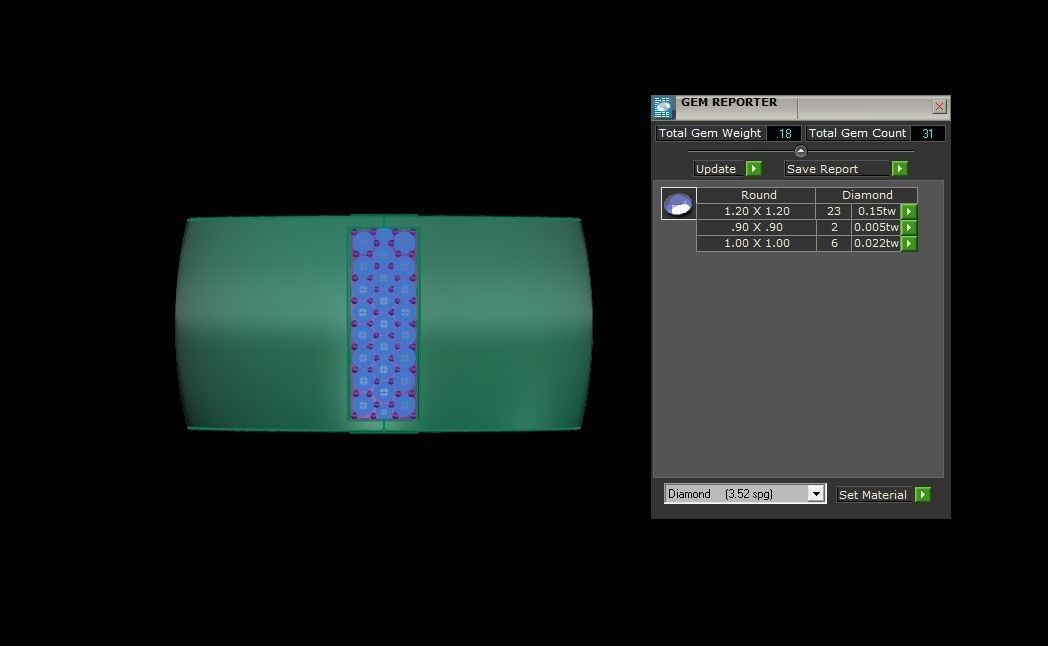Select the Total Gem Count value field

[x=927, y=133]
